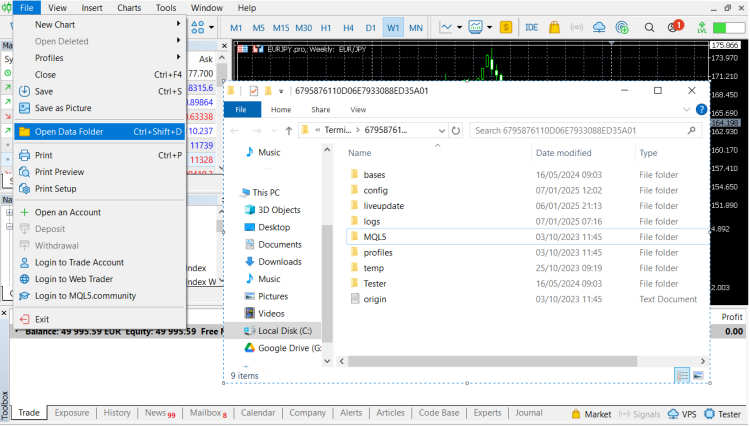Viewport: 750px width, 426px height.
Task: Select the W1 weekly timeframe
Action: tap(393, 27)
